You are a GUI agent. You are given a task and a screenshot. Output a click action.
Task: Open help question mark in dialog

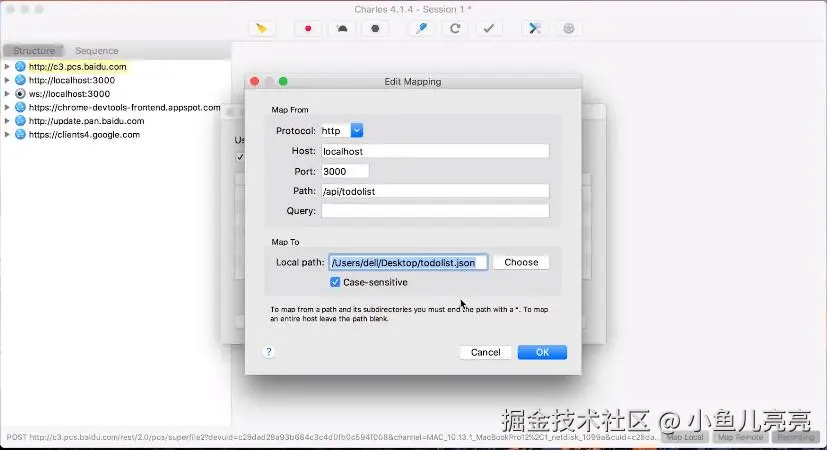click(x=268, y=352)
